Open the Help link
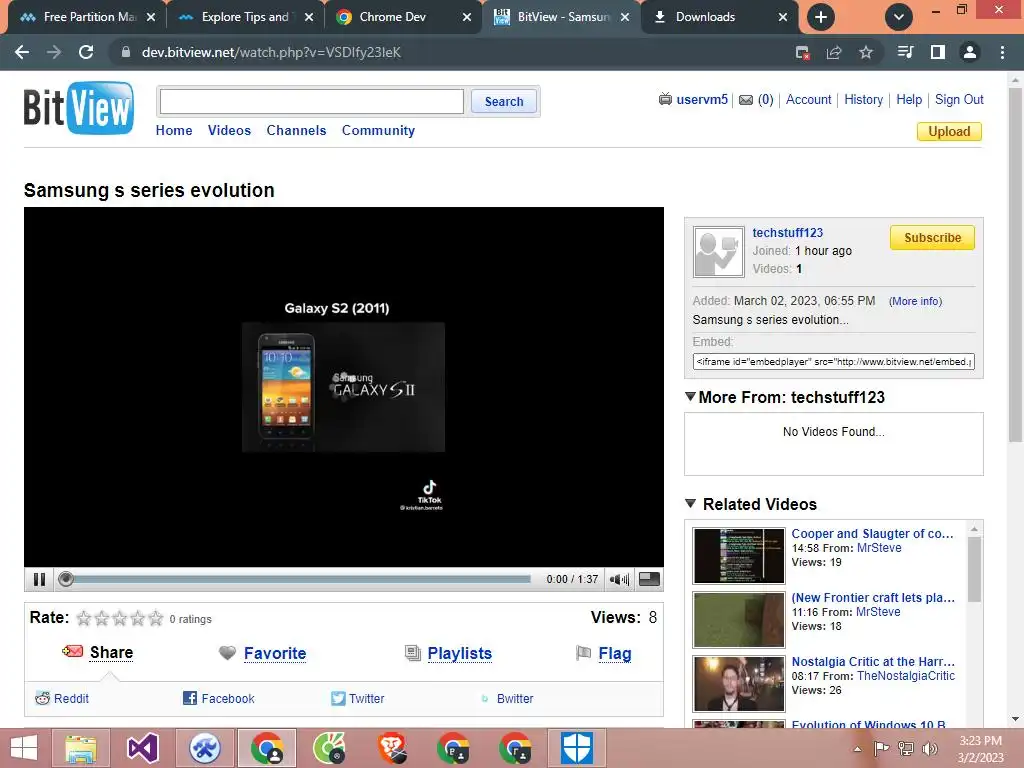This screenshot has height=768, width=1024. tap(909, 99)
